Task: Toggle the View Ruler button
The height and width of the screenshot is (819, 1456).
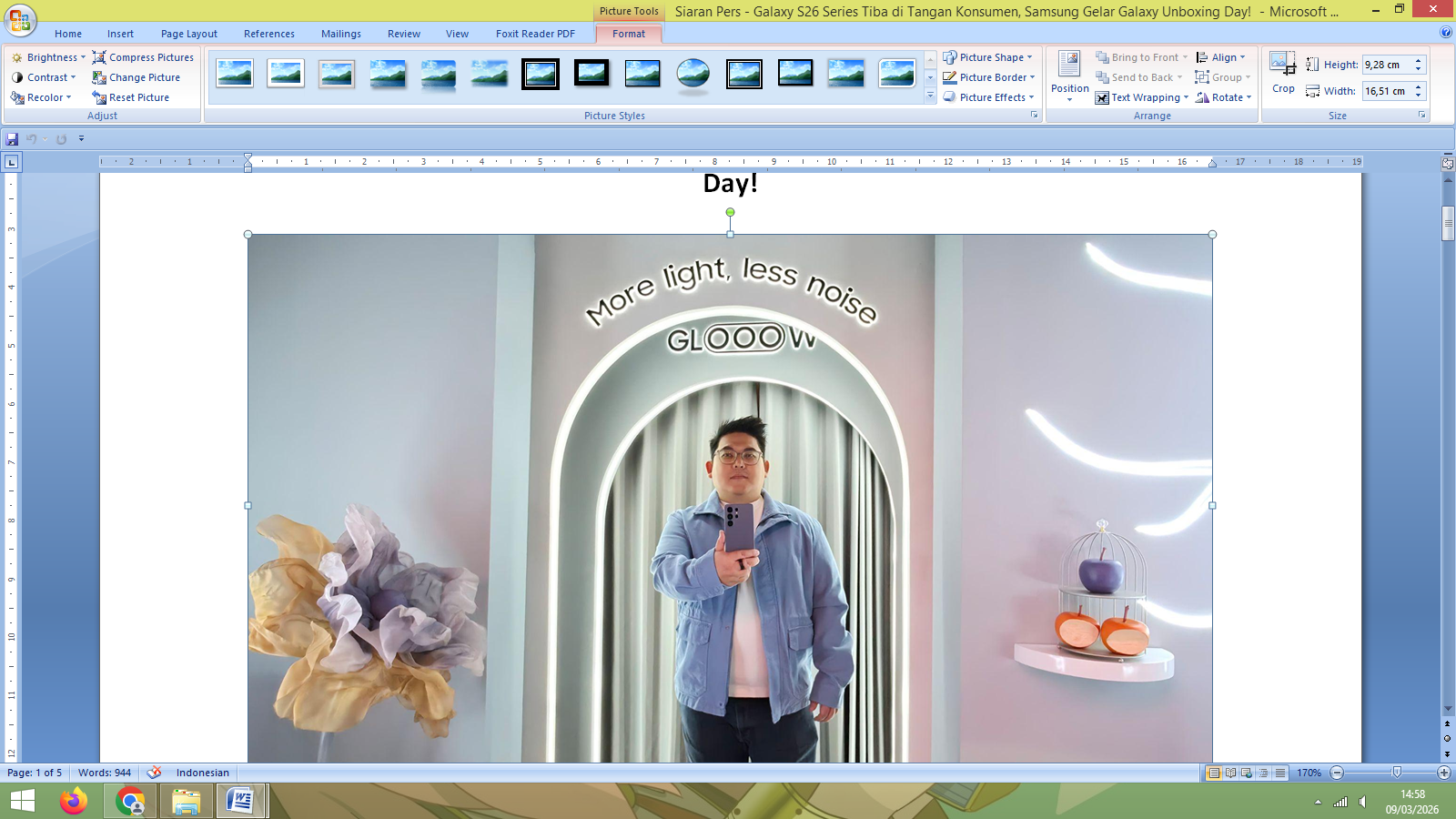Action: coord(1448,164)
